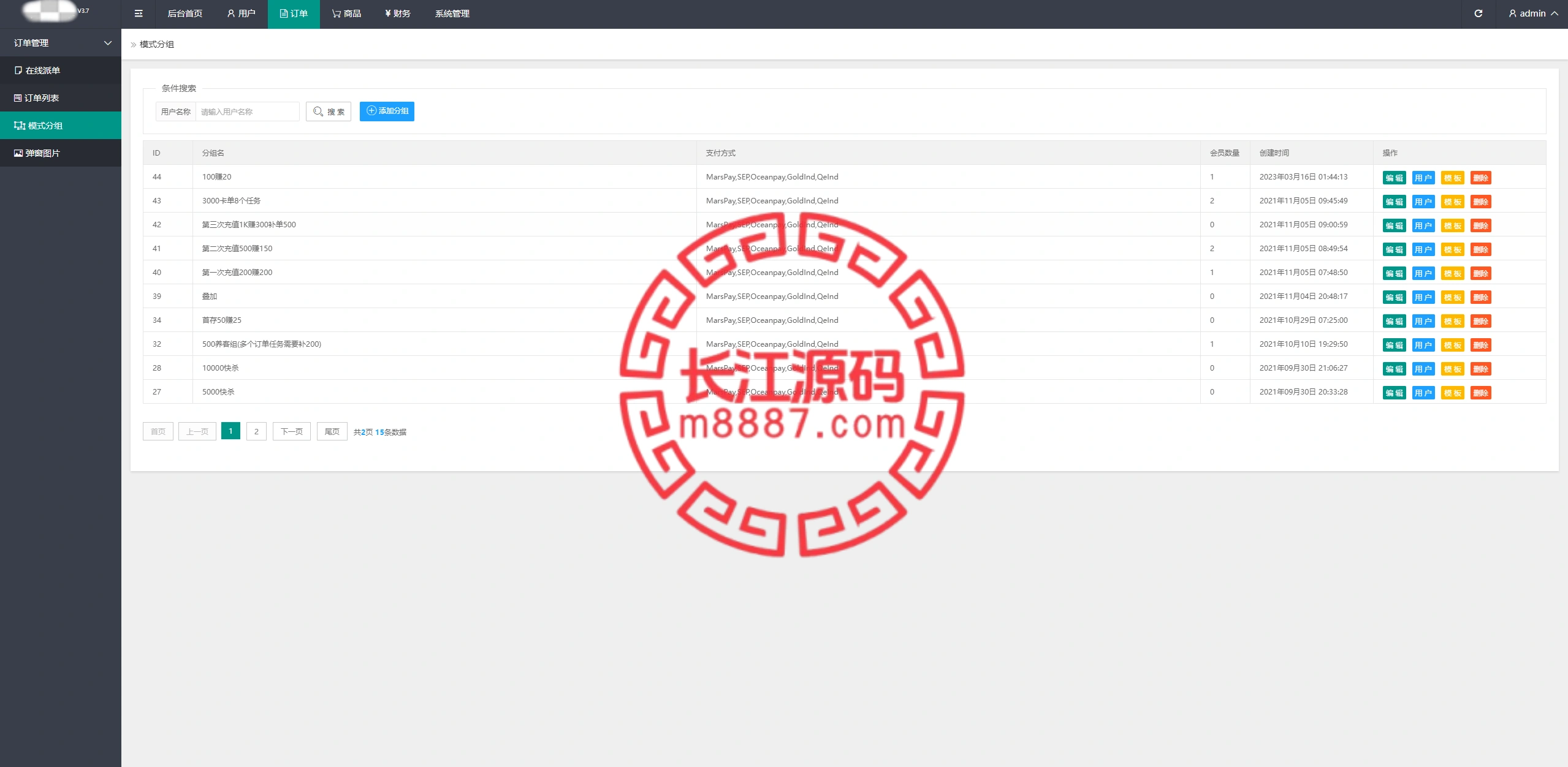Click 删除 for group ID 39
The height and width of the screenshot is (767, 1568).
1481,297
